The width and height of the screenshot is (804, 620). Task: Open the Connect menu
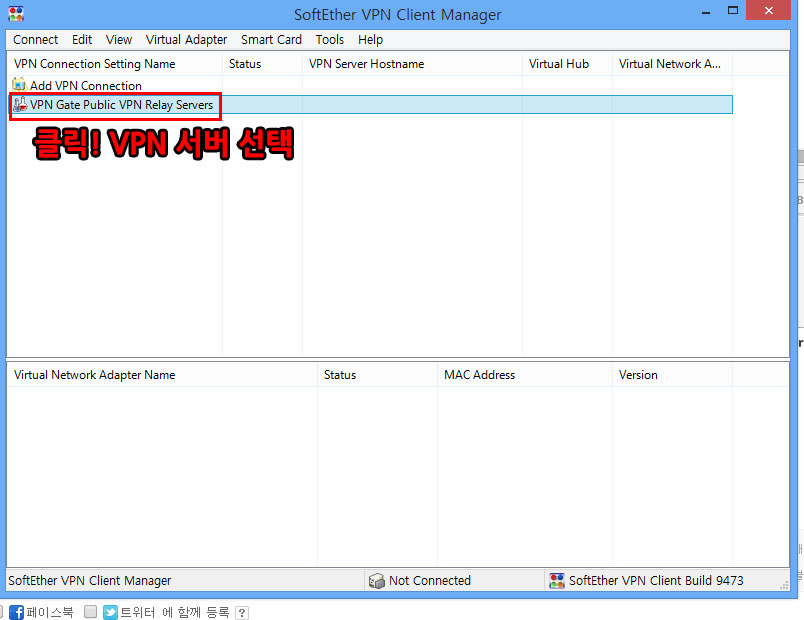point(35,39)
